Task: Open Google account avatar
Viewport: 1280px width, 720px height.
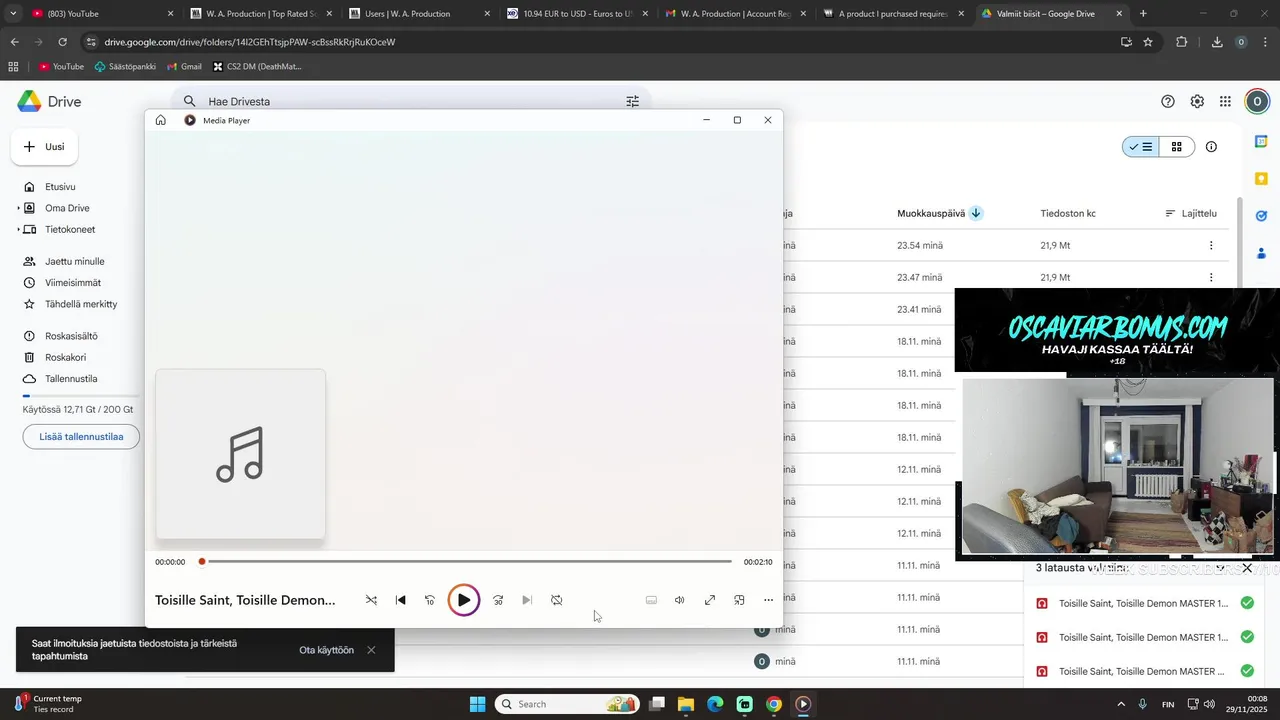Action: (x=1257, y=101)
